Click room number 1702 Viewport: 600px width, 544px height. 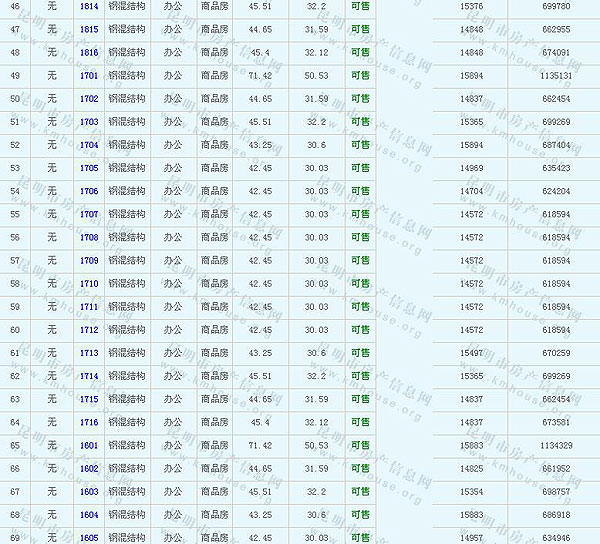89,99
